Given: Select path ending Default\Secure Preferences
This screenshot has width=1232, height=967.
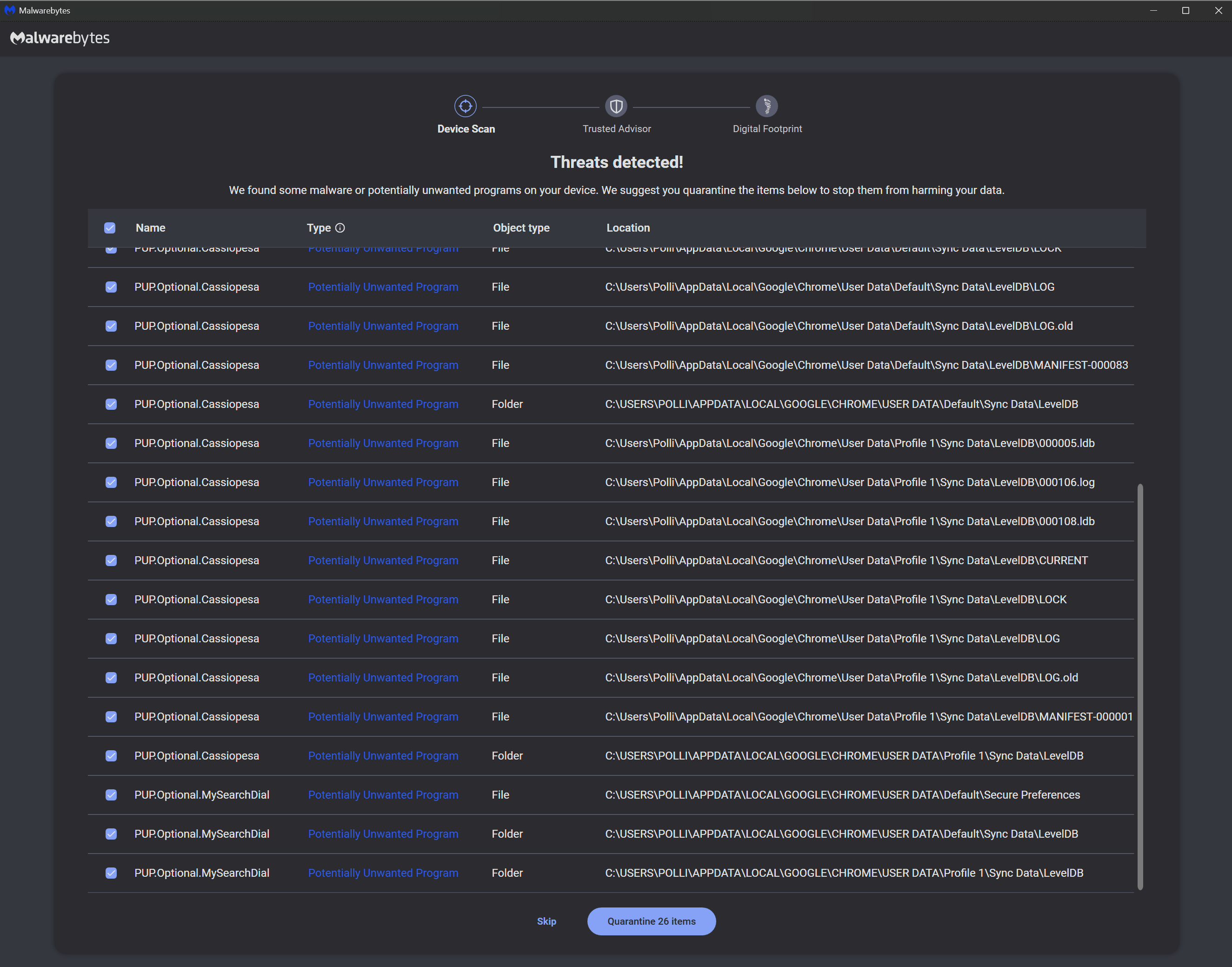Looking at the screenshot, I should point(842,795).
